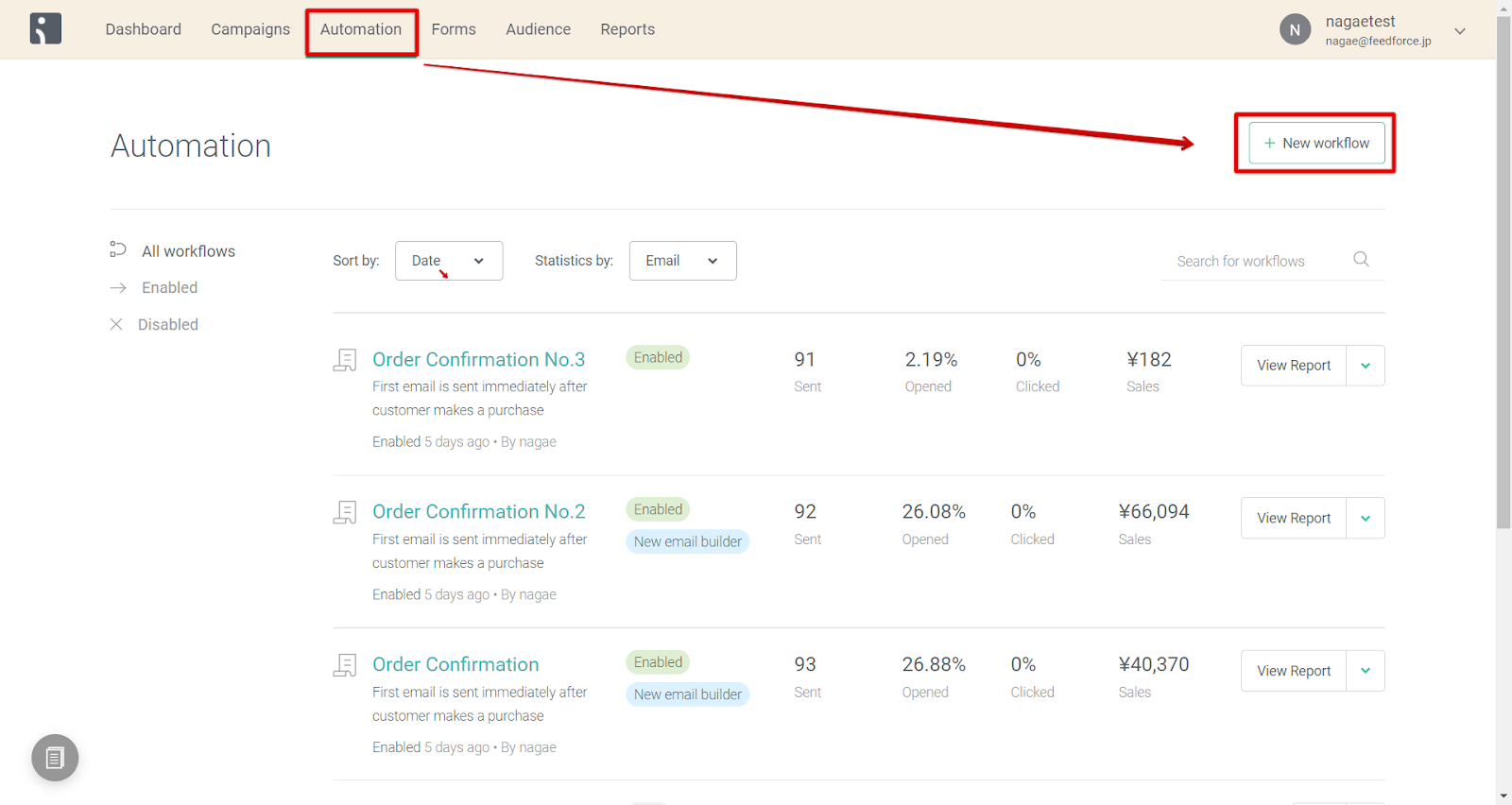This screenshot has height=805, width=1512.
Task: Go to the Campaigns tab
Action: [x=250, y=29]
